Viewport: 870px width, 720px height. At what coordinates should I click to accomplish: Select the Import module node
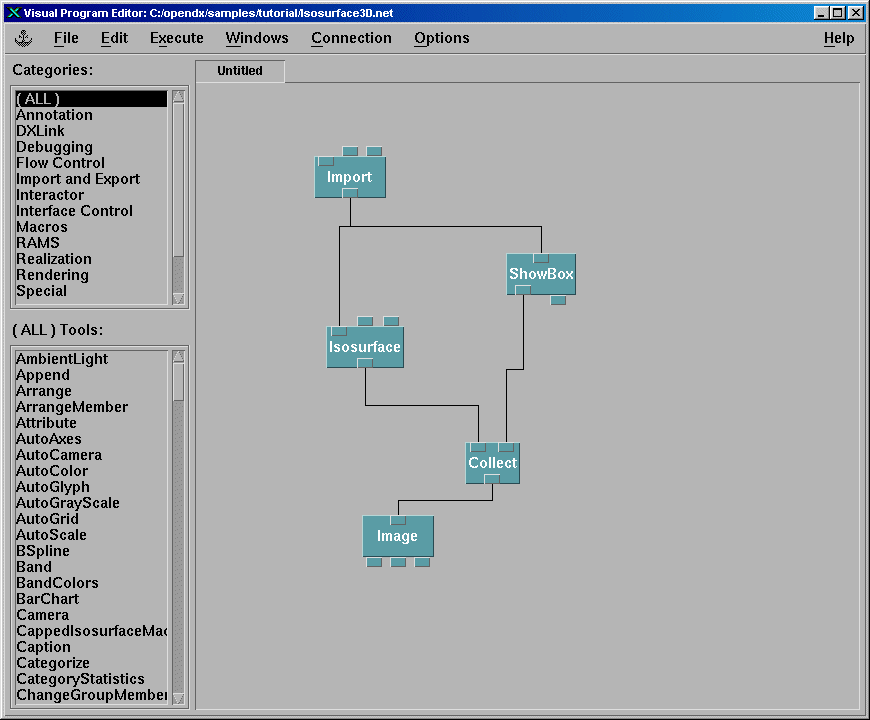click(x=349, y=178)
